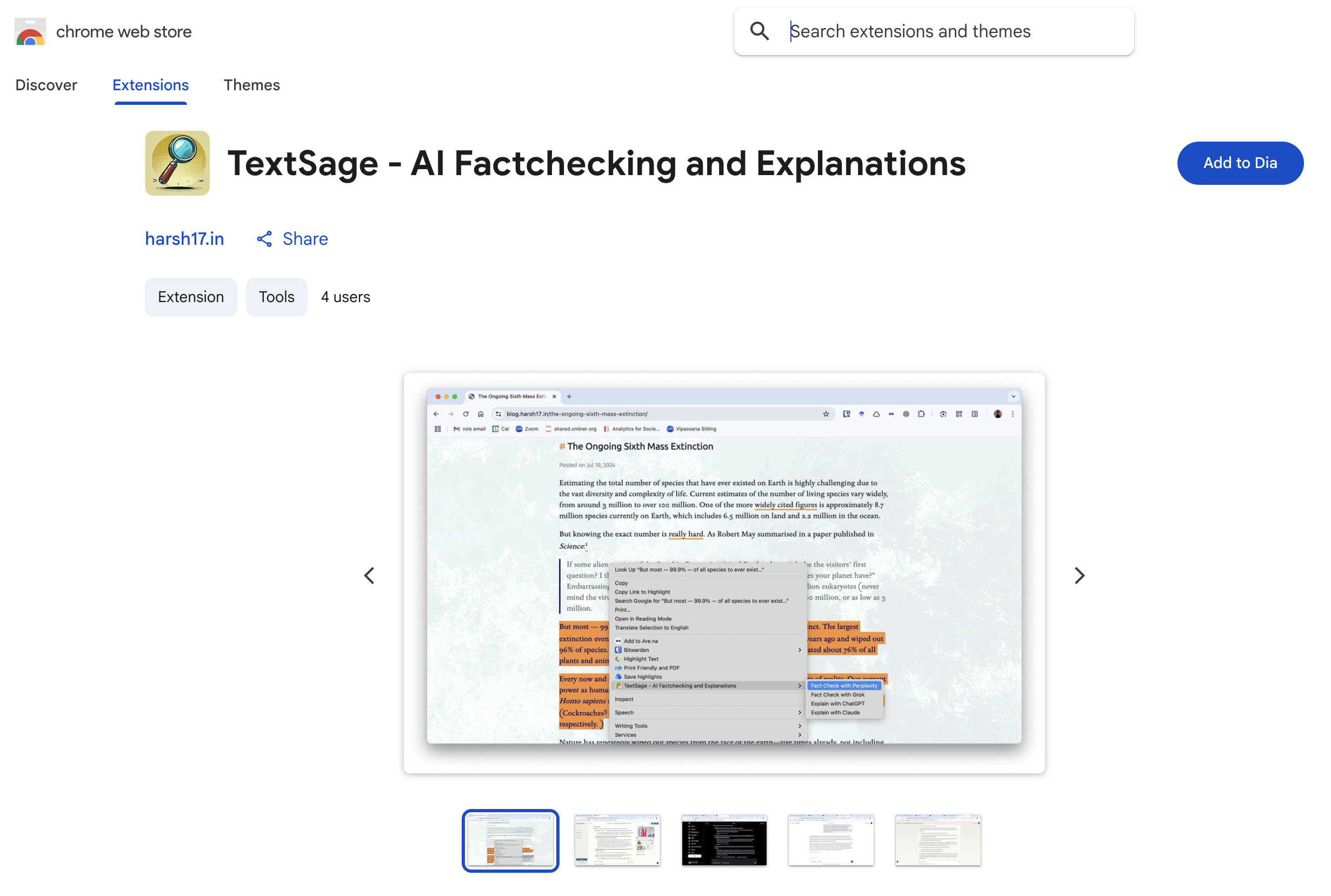Click the Share icon

pos(264,239)
